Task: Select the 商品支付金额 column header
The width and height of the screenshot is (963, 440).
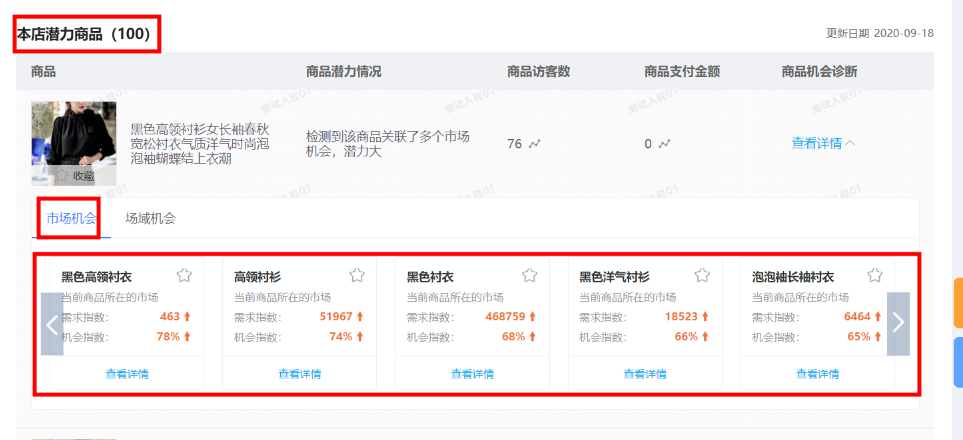Action: pos(682,71)
